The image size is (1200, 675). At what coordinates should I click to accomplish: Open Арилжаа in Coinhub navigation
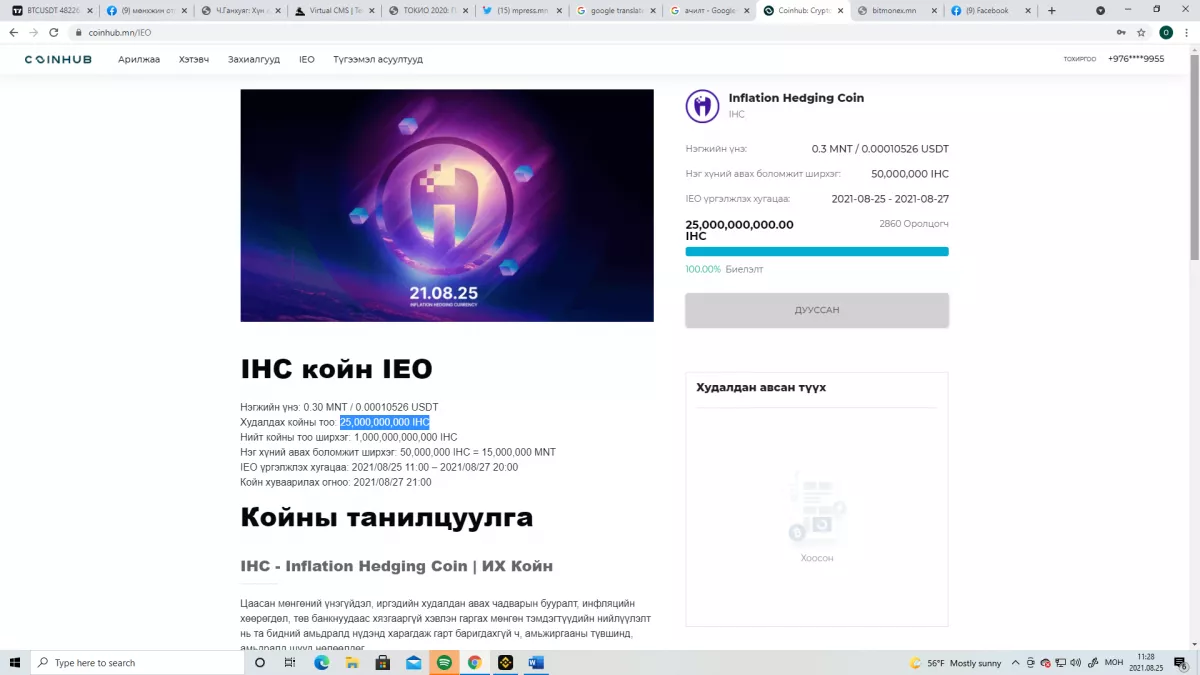(139, 59)
